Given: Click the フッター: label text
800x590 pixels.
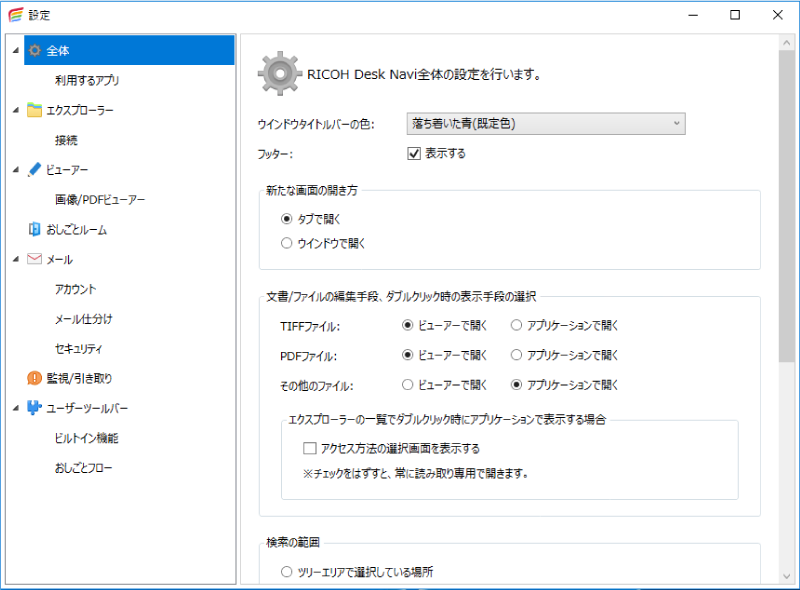Looking at the screenshot, I should pyautogui.click(x=275, y=154).
